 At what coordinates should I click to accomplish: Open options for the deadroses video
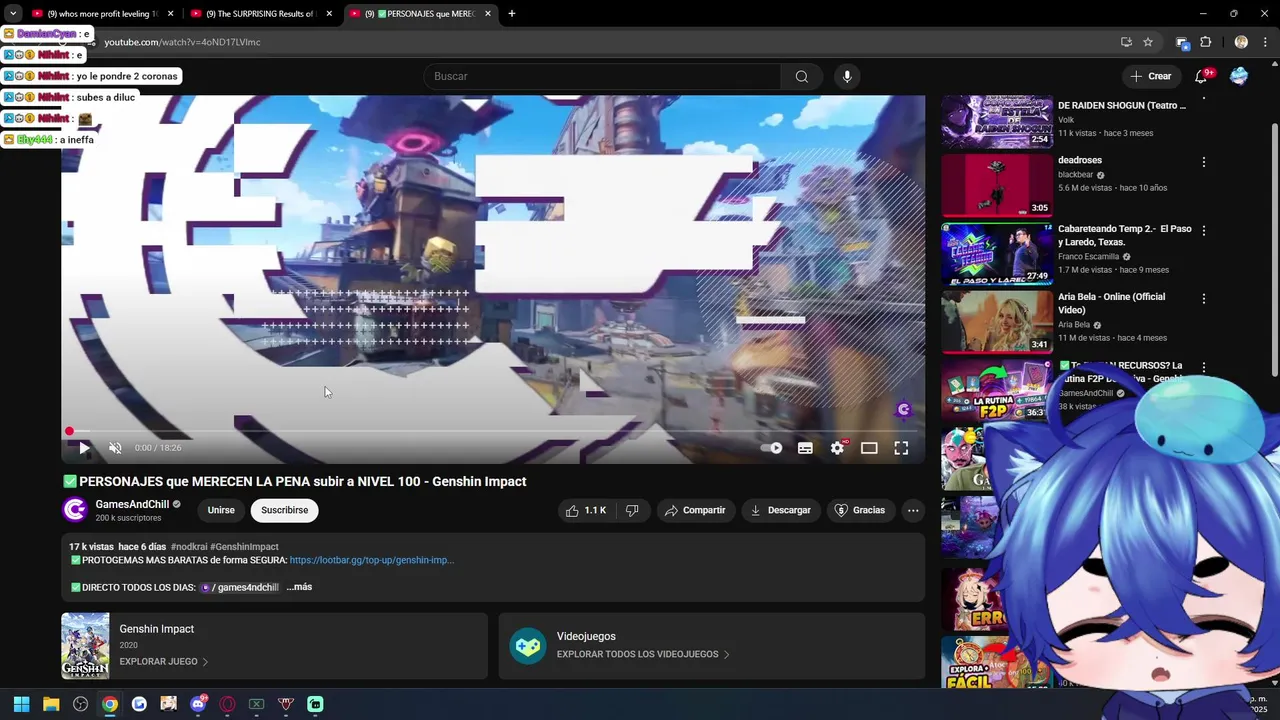(1204, 162)
